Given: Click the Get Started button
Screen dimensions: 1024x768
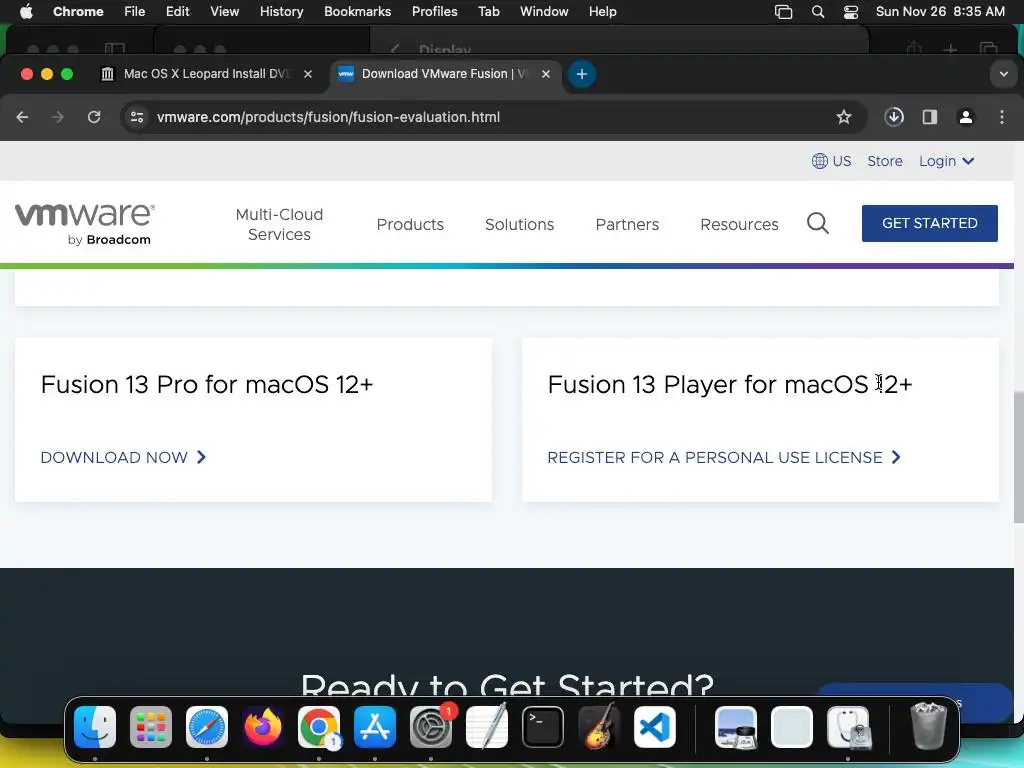Looking at the screenshot, I should (929, 223).
